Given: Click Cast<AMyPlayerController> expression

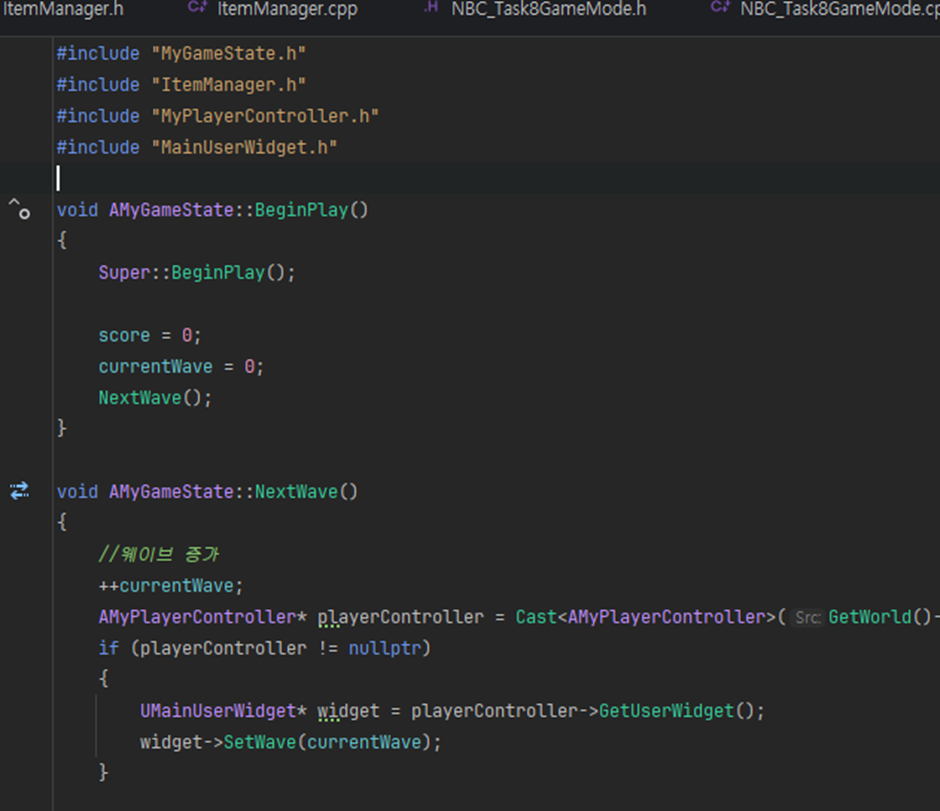Looking at the screenshot, I should (x=646, y=617).
